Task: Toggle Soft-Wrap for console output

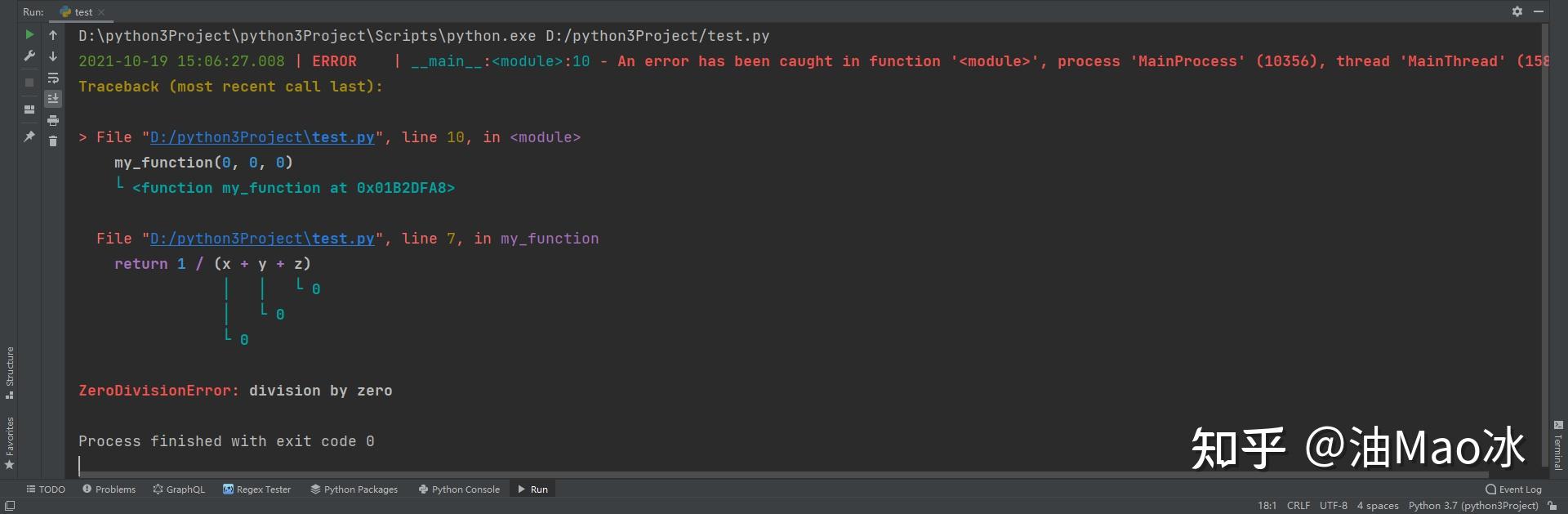Action: tap(53, 78)
